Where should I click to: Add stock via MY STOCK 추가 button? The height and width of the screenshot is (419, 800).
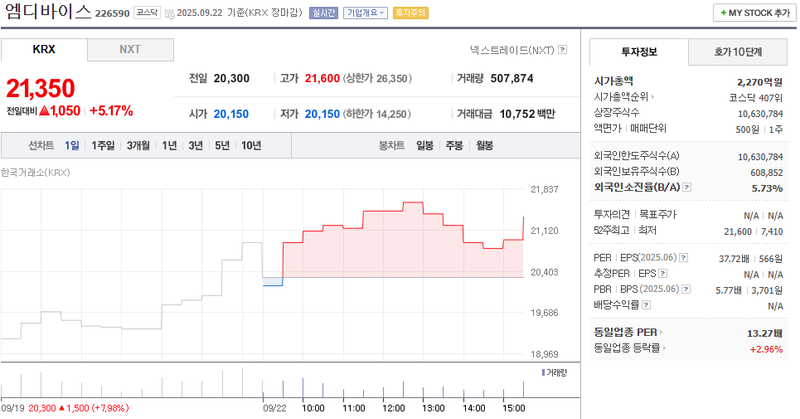(x=755, y=13)
